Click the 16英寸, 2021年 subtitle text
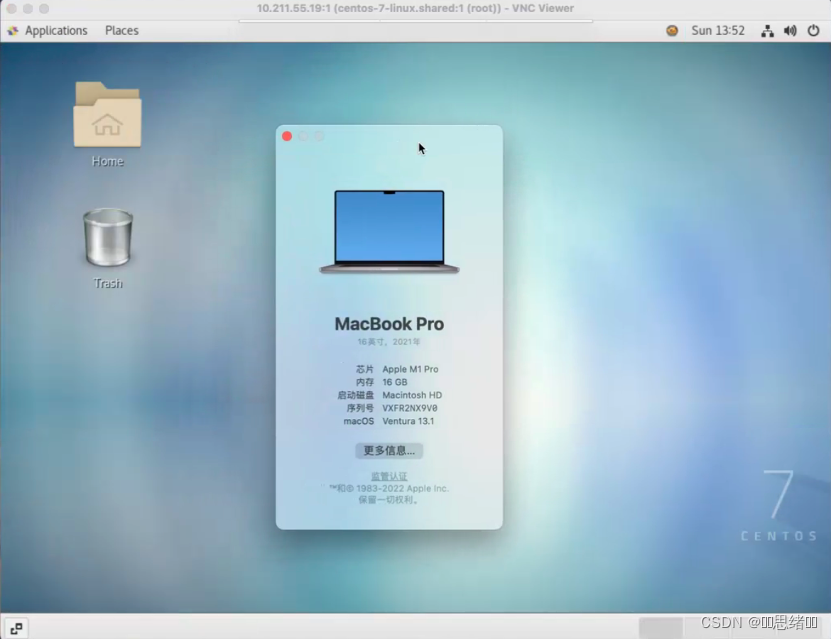The image size is (832, 640). tap(389, 342)
